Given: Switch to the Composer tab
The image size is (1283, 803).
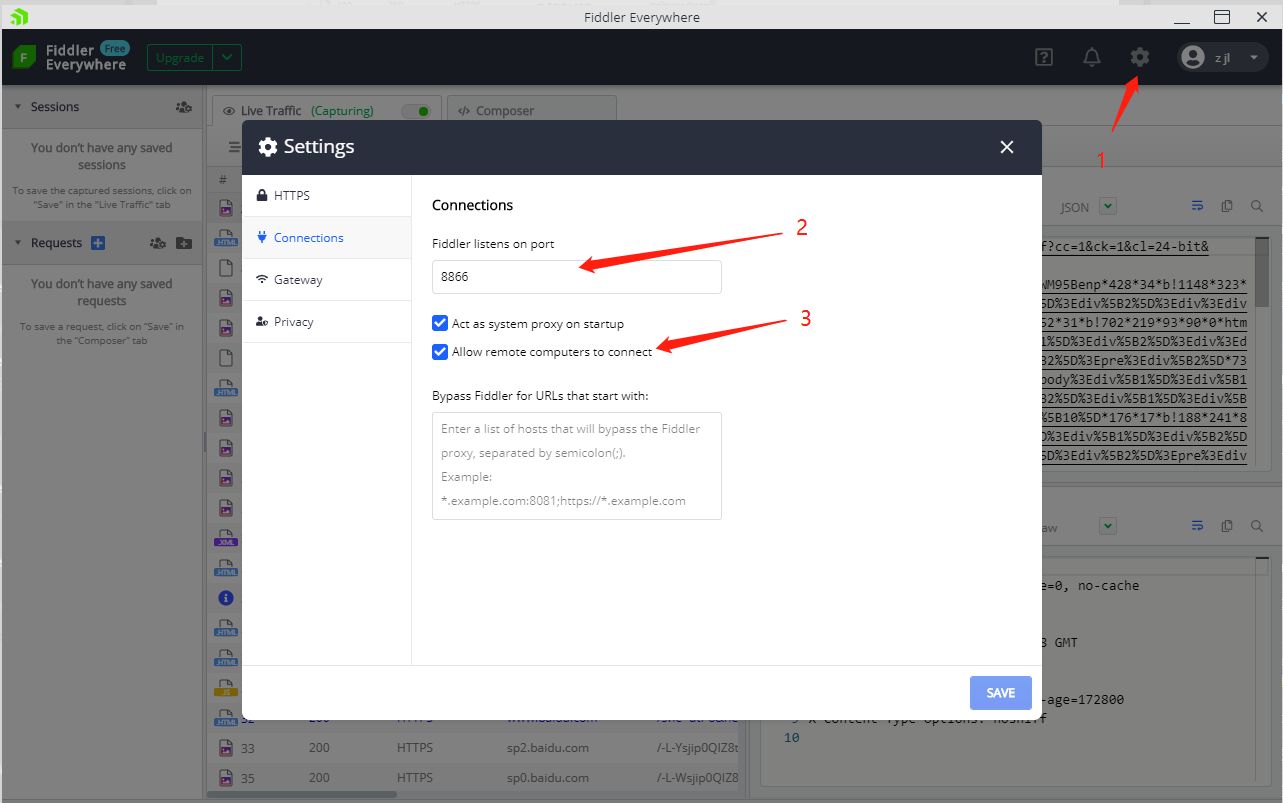Looking at the screenshot, I should [x=531, y=111].
